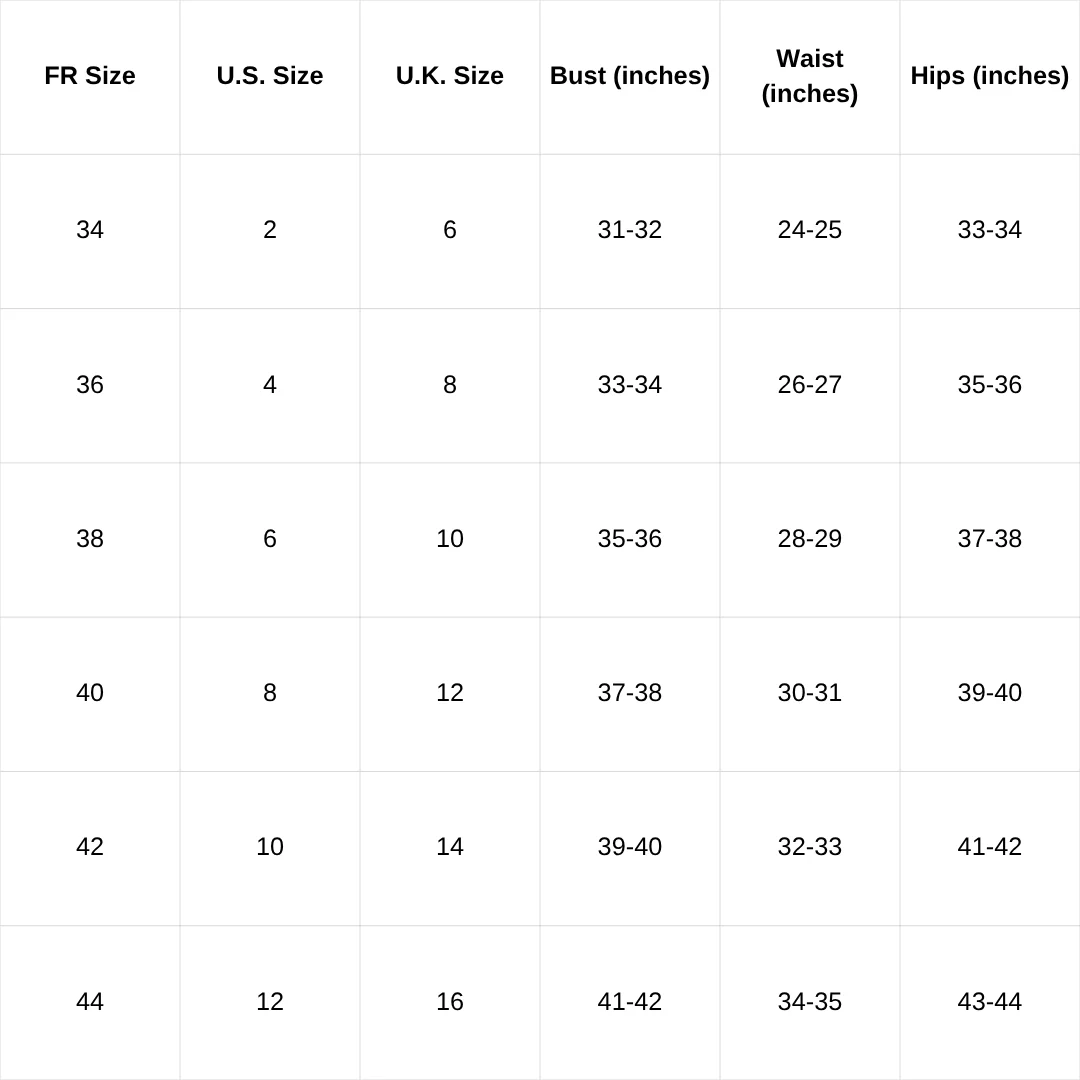Click the FR Size column header
The width and height of the screenshot is (1080, 1080).
click(90, 76)
